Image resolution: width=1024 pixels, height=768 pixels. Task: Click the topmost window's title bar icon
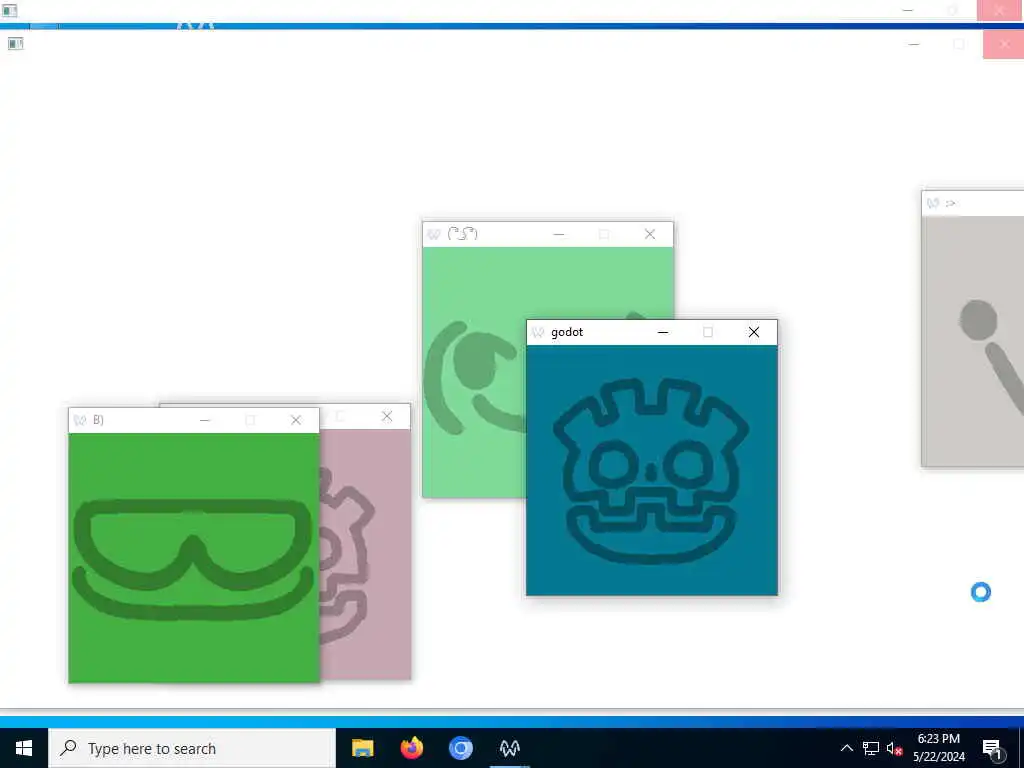tap(10, 10)
